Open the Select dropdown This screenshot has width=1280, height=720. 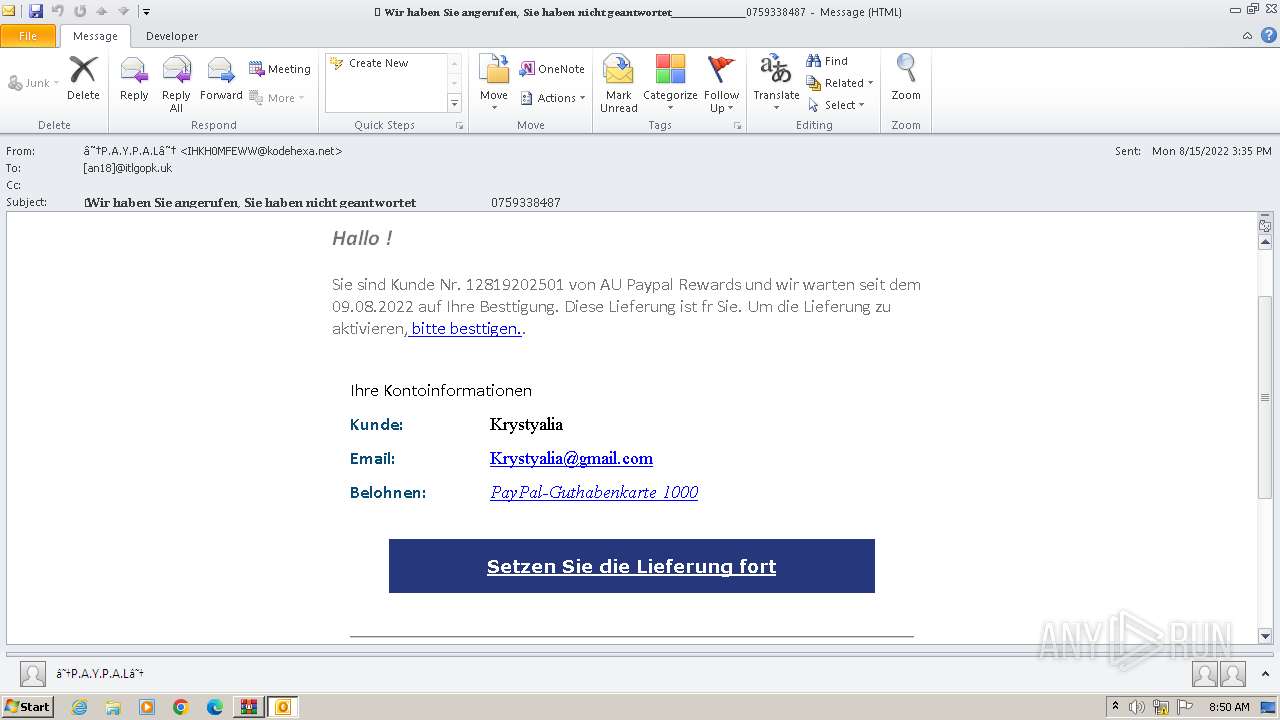[x=836, y=105]
